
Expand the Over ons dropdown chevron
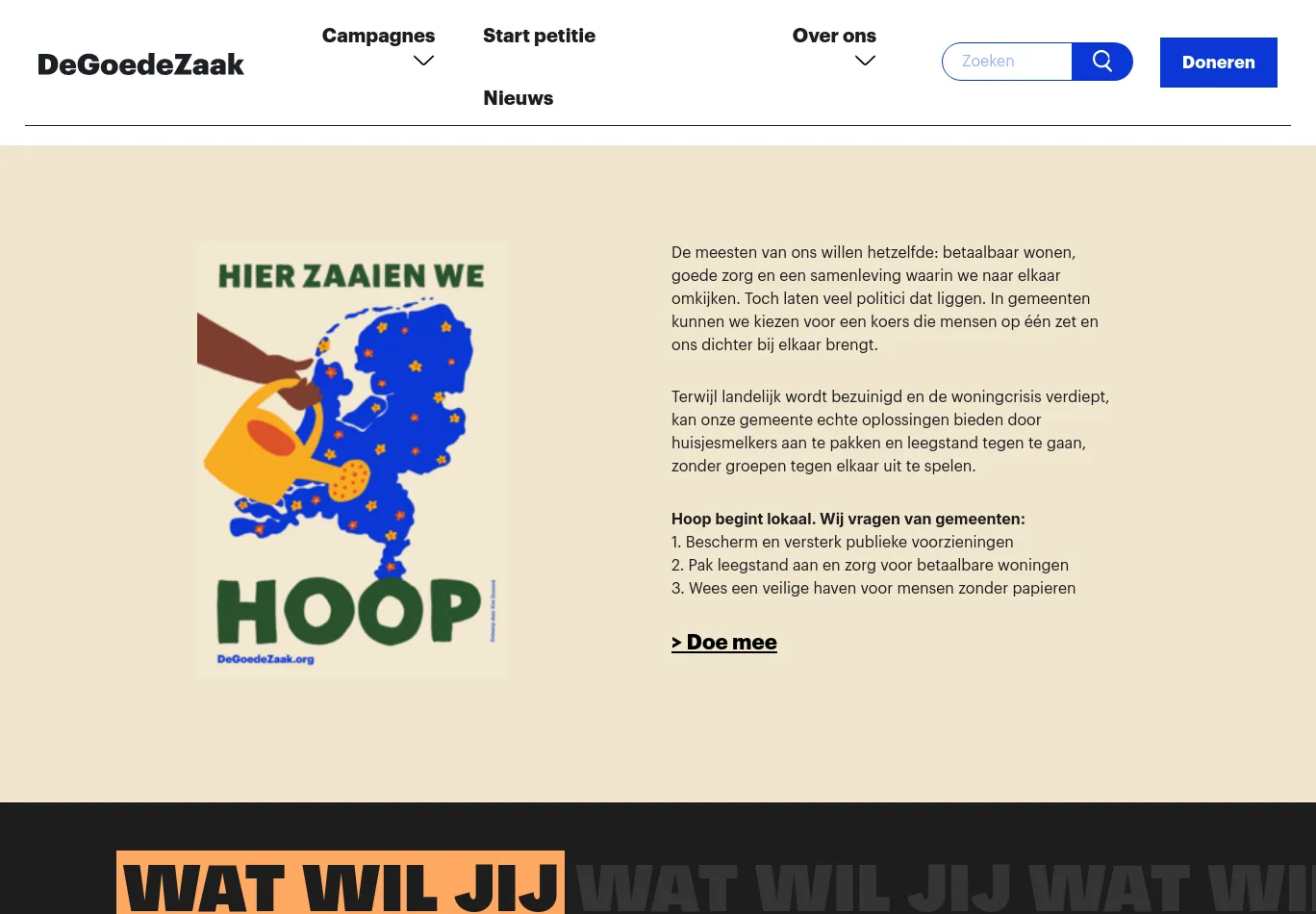tap(865, 61)
